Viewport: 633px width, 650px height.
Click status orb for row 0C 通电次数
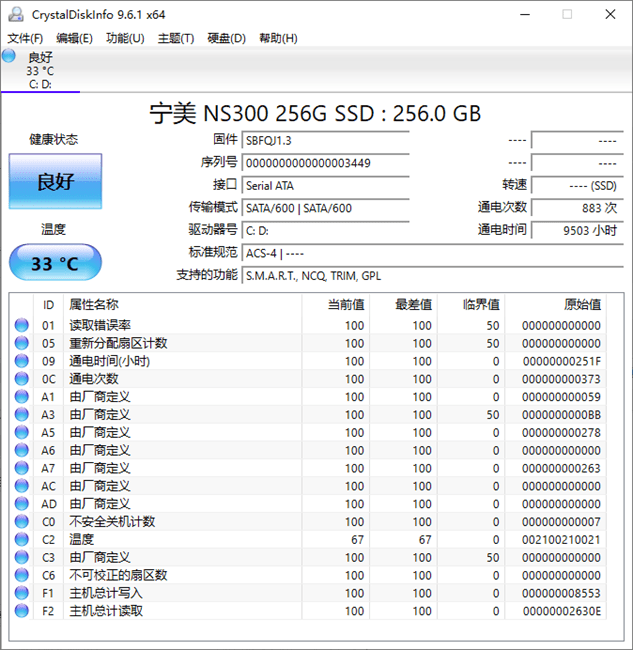[x=22, y=379]
